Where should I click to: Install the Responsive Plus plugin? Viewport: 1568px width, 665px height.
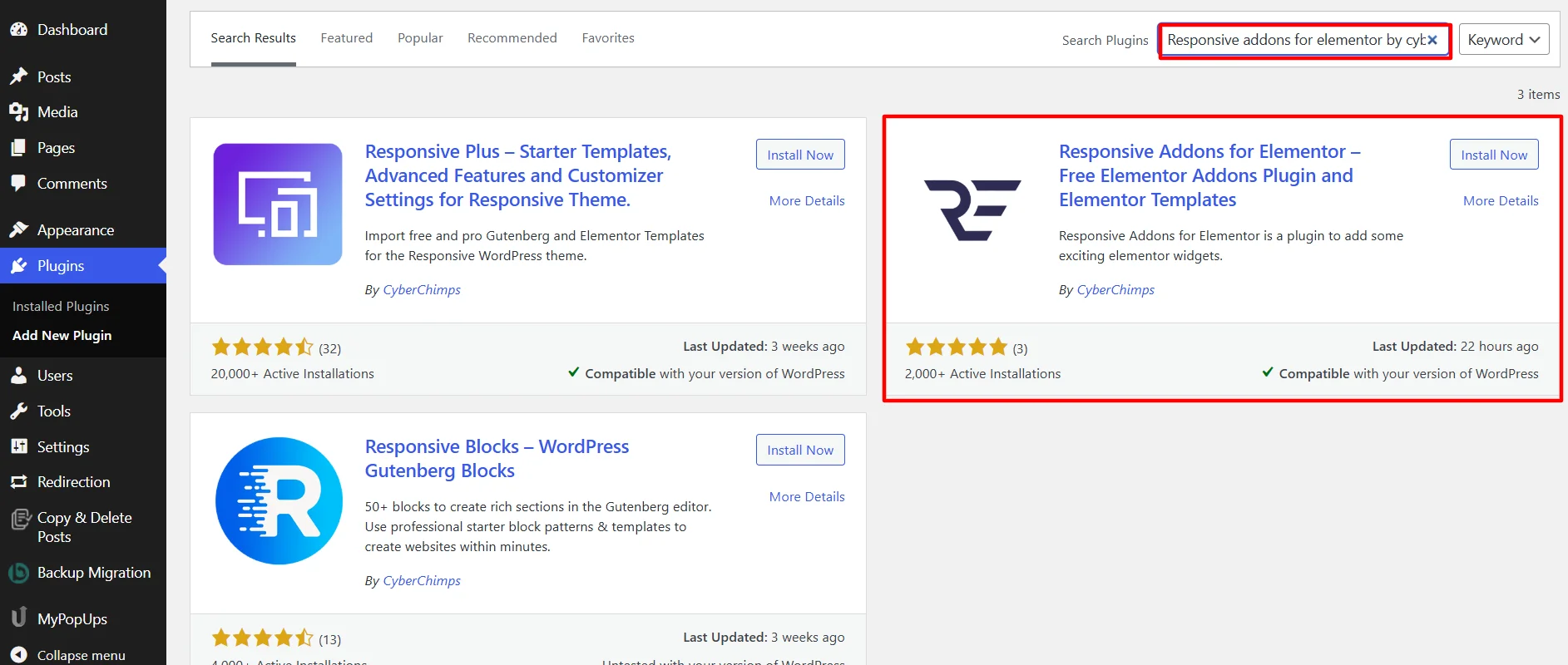coord(800,155)
